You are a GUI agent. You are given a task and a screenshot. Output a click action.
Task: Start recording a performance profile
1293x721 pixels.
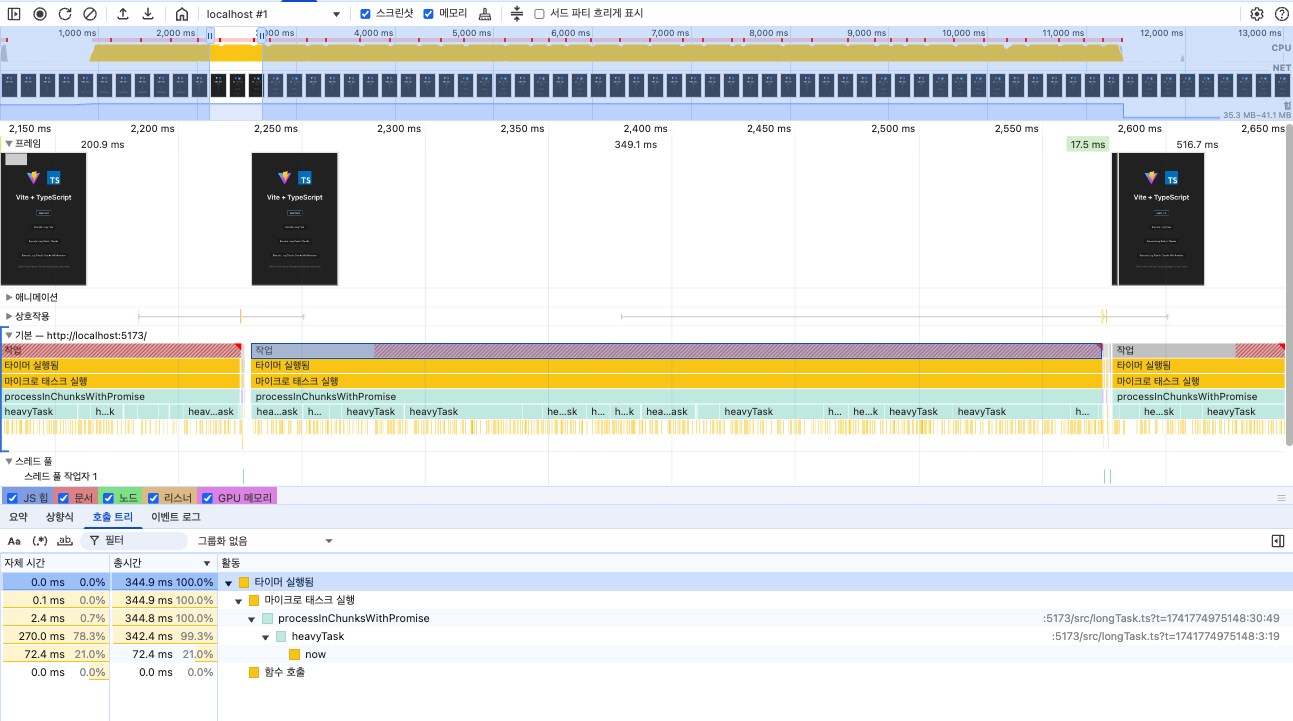40,14
